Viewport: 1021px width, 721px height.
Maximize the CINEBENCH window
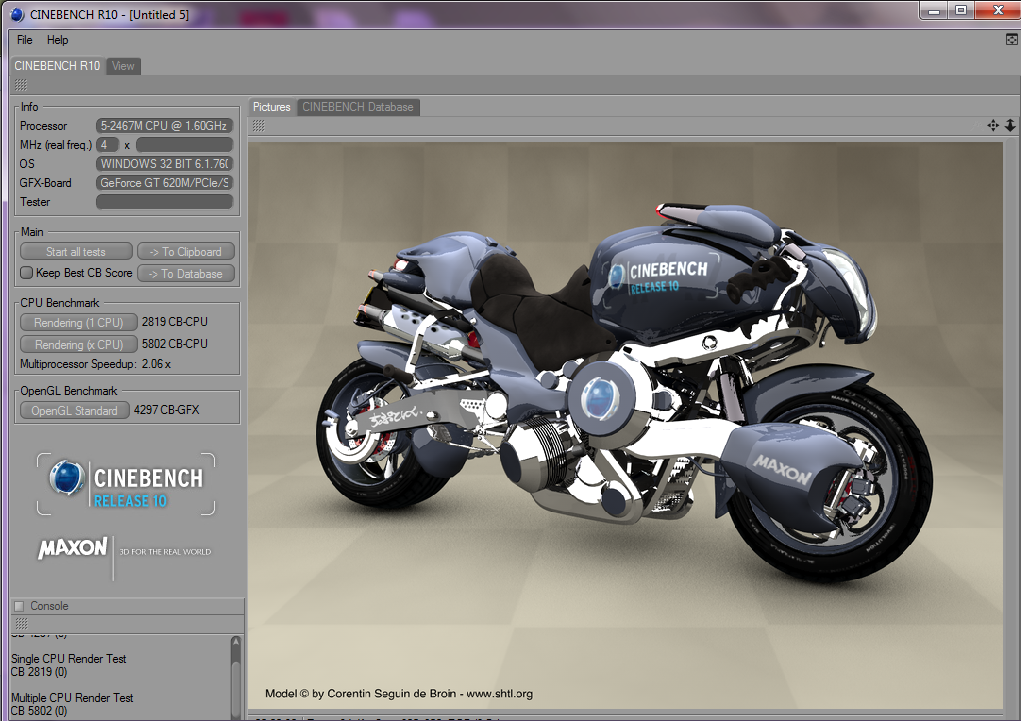click(x=961, y=11)
